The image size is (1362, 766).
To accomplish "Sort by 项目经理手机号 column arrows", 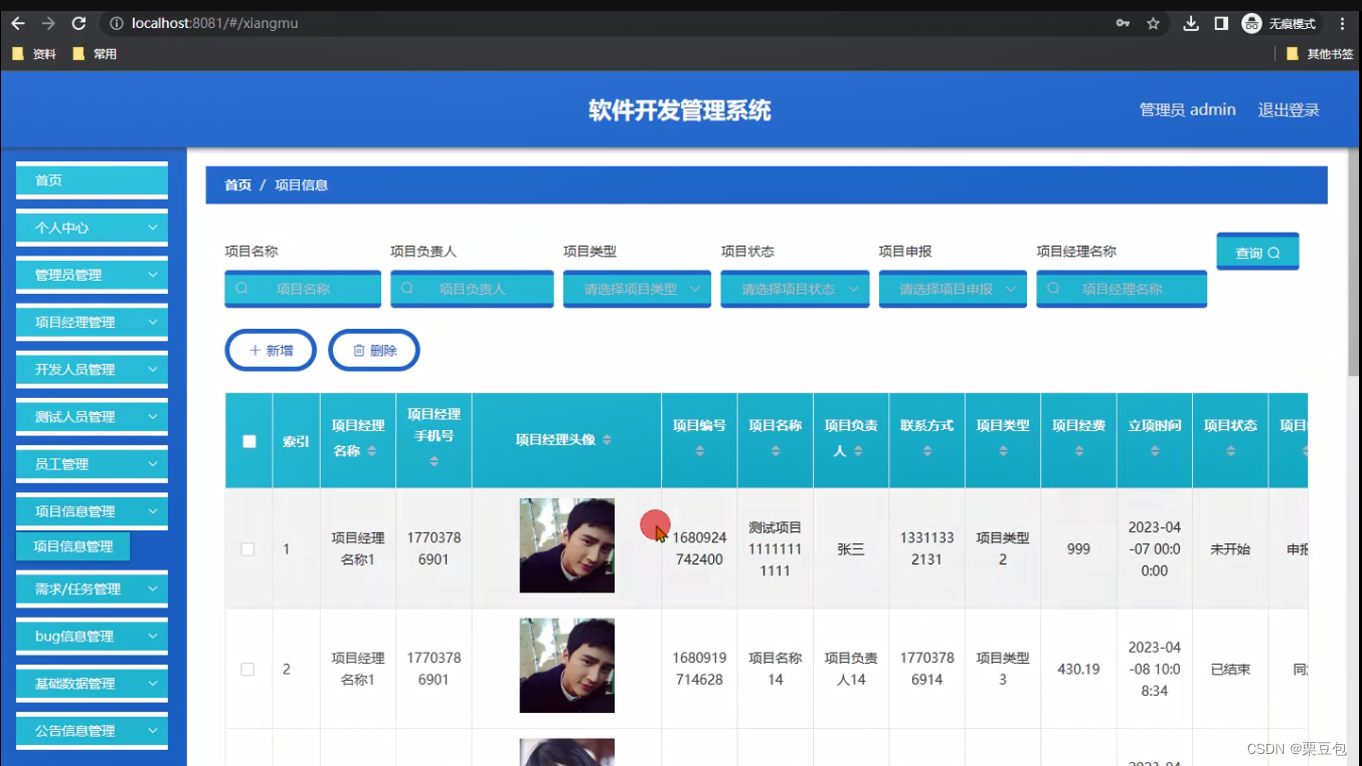I will pyautogui.click(x=434, y=461).
